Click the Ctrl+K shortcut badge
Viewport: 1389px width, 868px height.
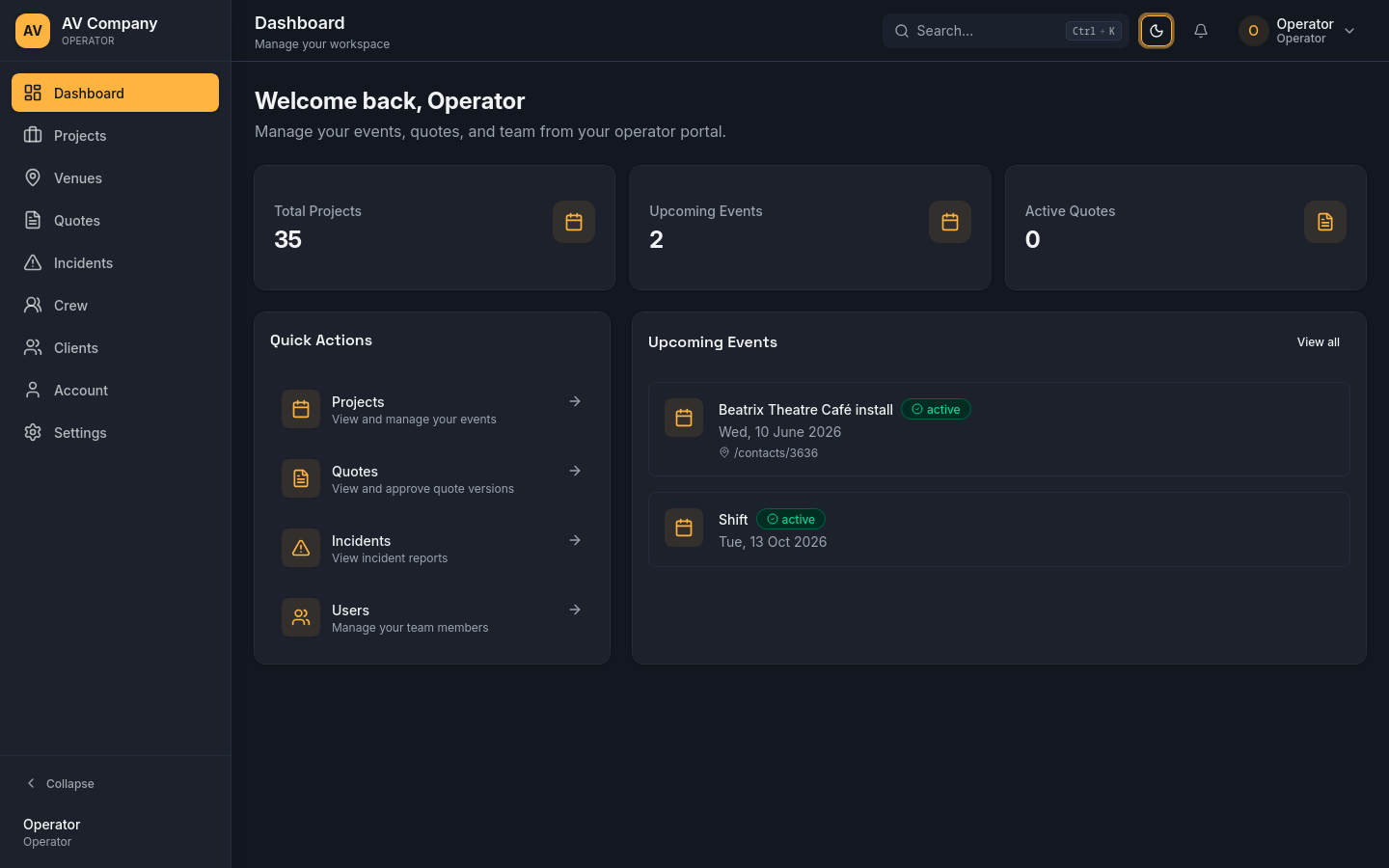(1094, 31)
